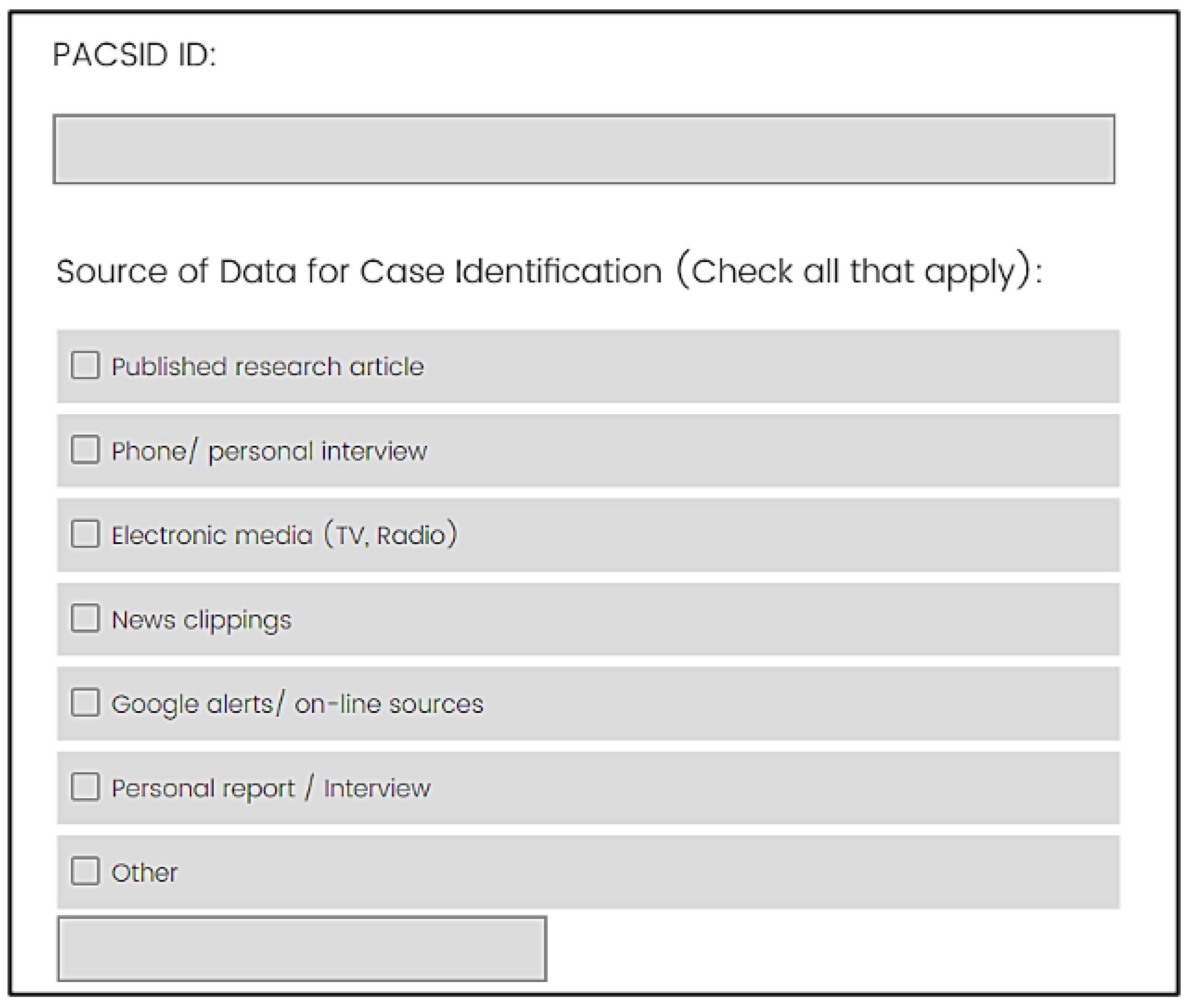Enable the Electronic media (TV, Radio) checkbox
This screenshot has width=1190, height=1008.
(85, 534)
